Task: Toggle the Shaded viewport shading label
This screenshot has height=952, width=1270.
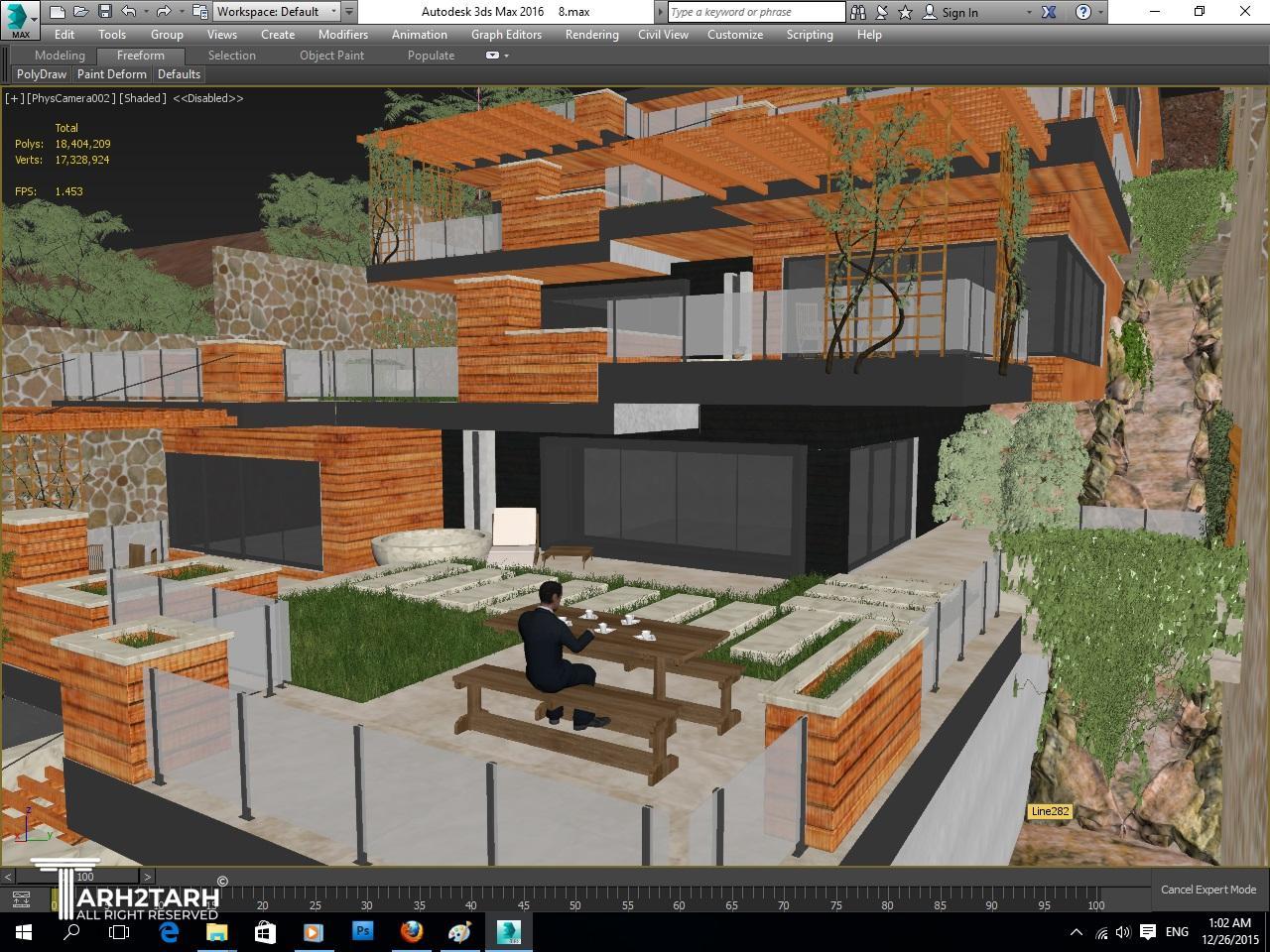Action: pyautogui.click(x=144, y=98)
